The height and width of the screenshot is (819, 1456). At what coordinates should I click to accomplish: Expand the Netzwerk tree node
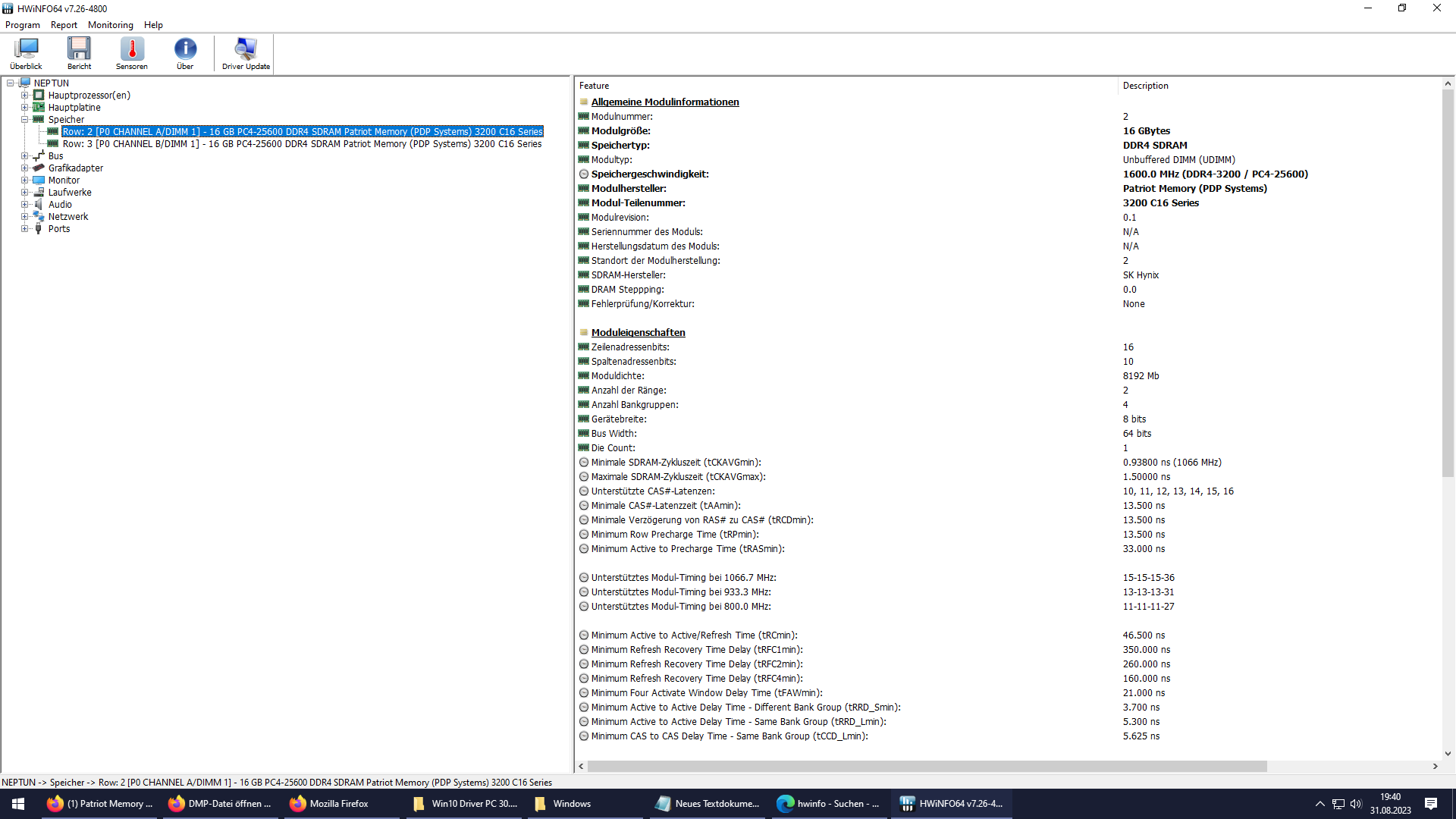coord(25,217)
